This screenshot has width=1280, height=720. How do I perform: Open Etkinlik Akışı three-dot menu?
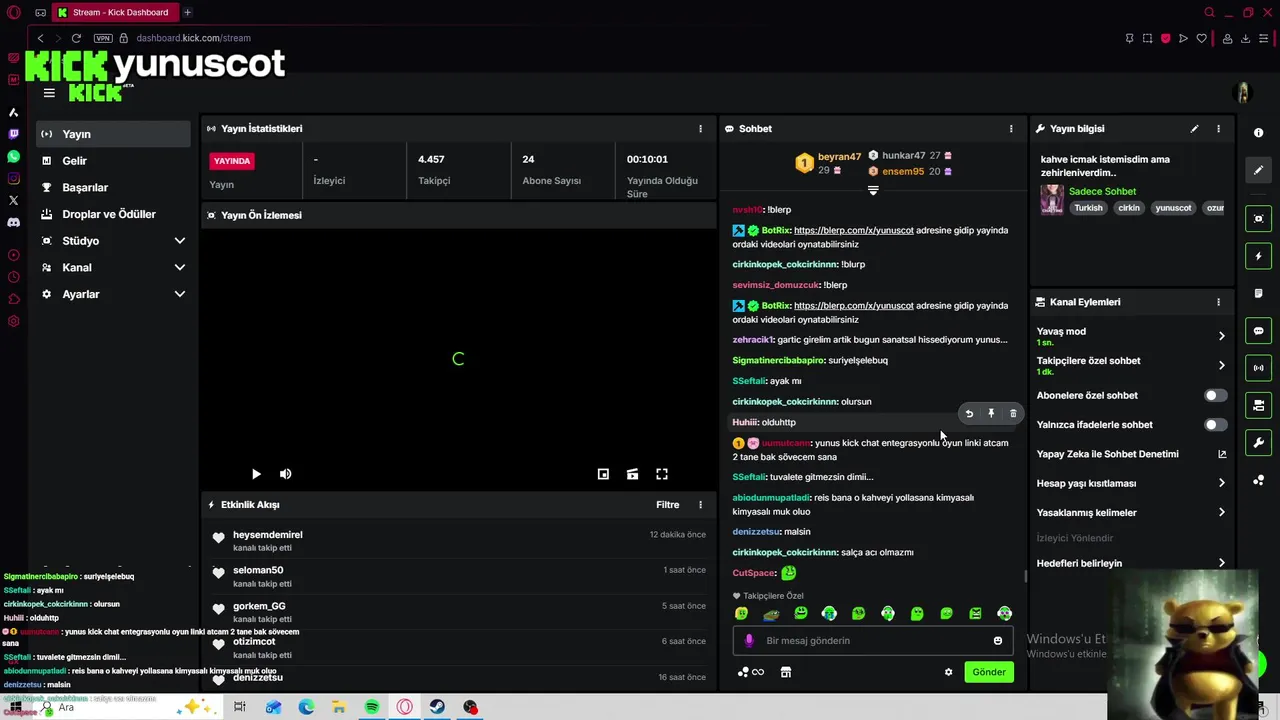(x=700, y=505)
